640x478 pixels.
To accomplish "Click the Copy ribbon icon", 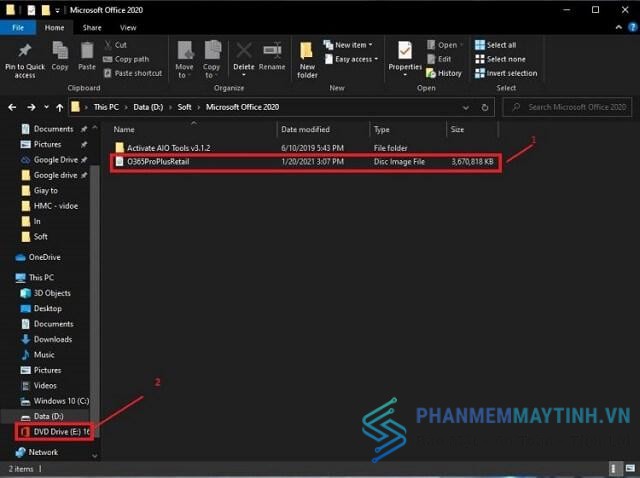I will pos(60,51).
